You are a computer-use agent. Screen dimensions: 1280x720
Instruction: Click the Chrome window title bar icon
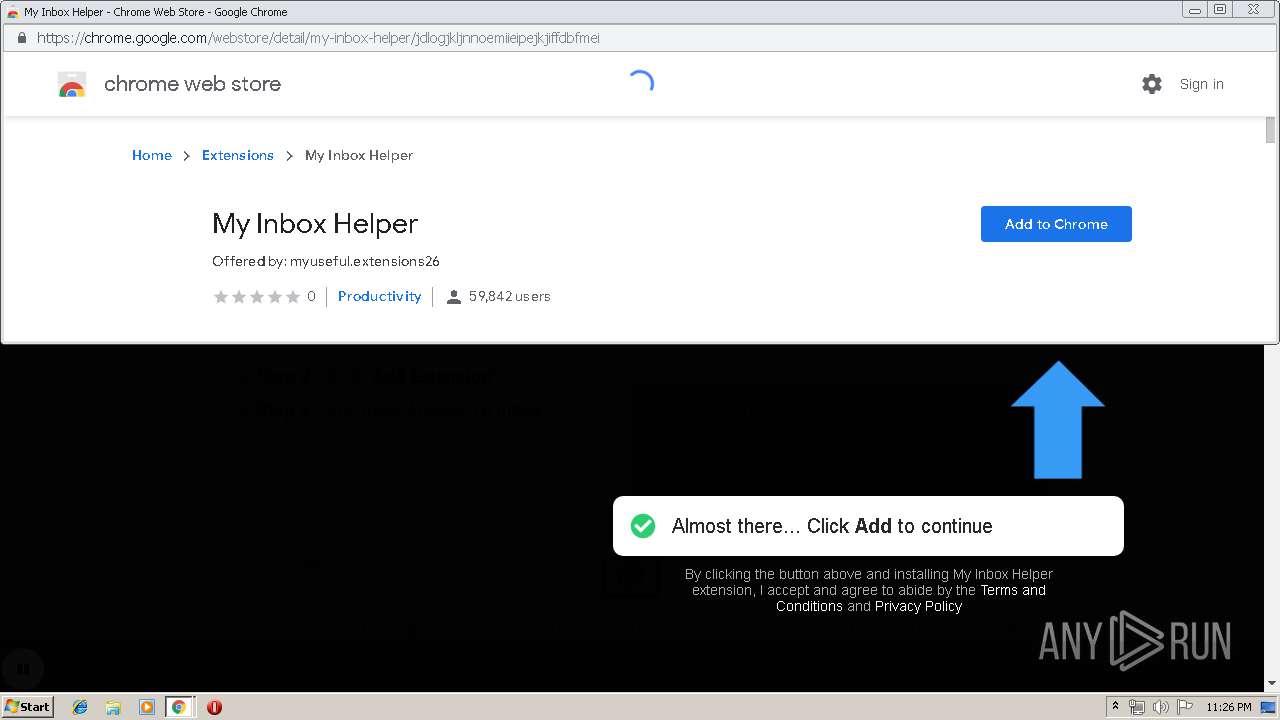point(12,12)
